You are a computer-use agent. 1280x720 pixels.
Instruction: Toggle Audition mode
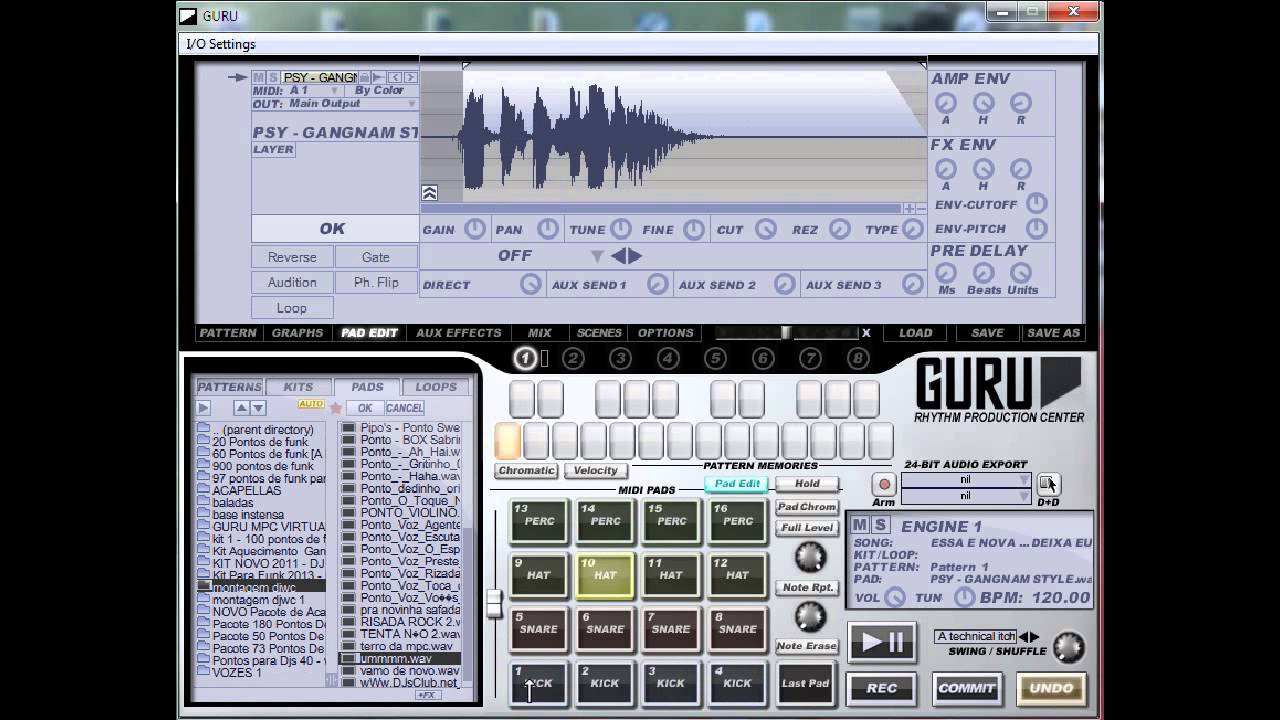[292, 282]
